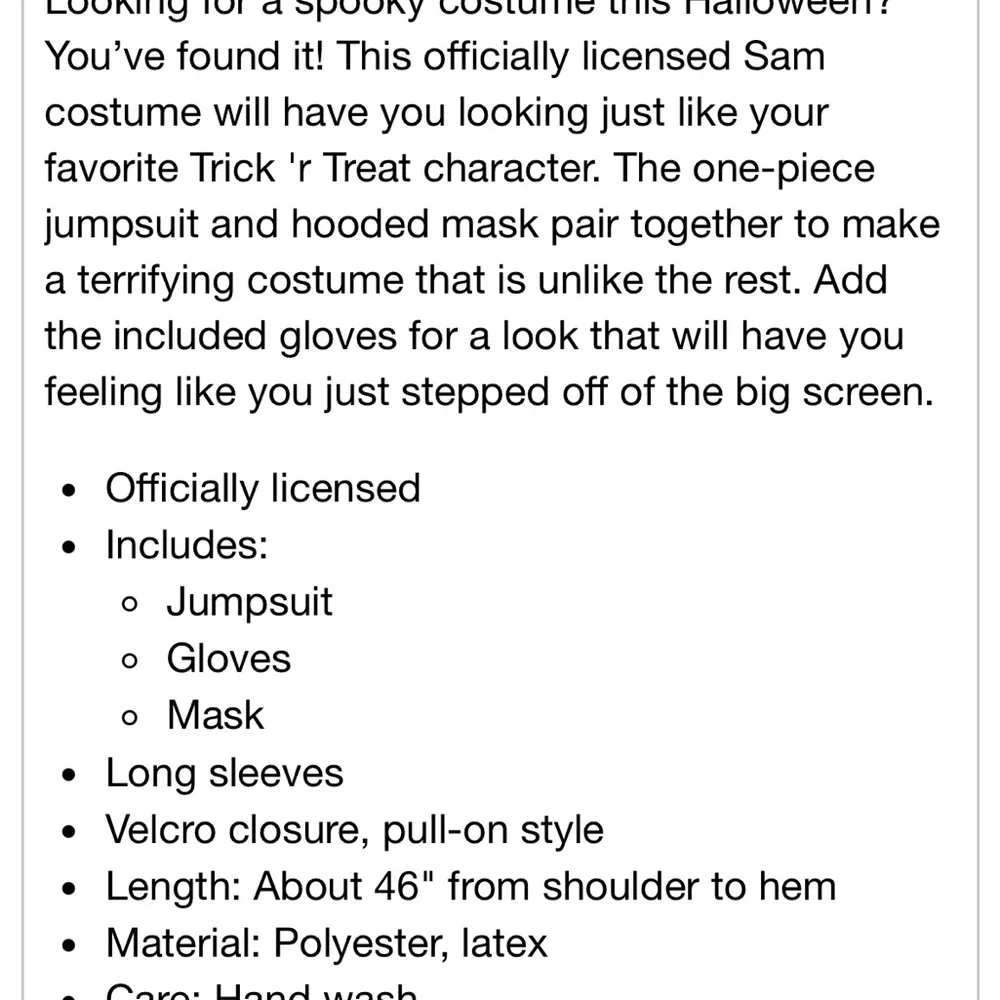
Task: Select the "Gloves" sub-list item
Action: [x=228, y=659]
